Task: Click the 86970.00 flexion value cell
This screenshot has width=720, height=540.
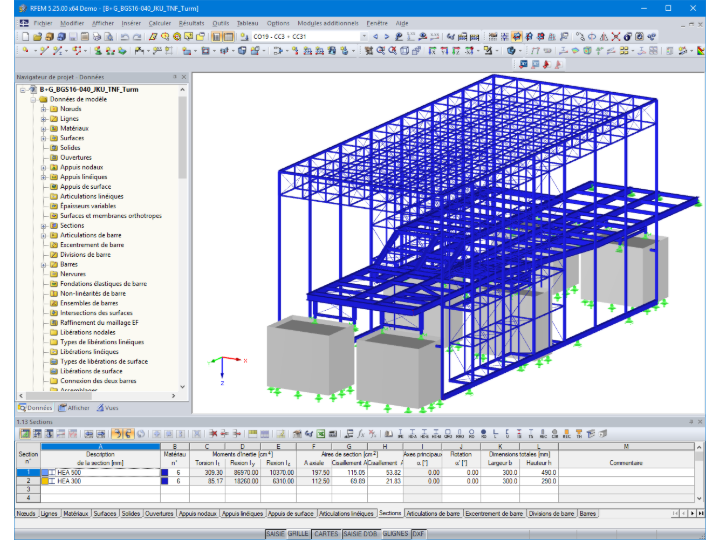Action: (242, 472)
